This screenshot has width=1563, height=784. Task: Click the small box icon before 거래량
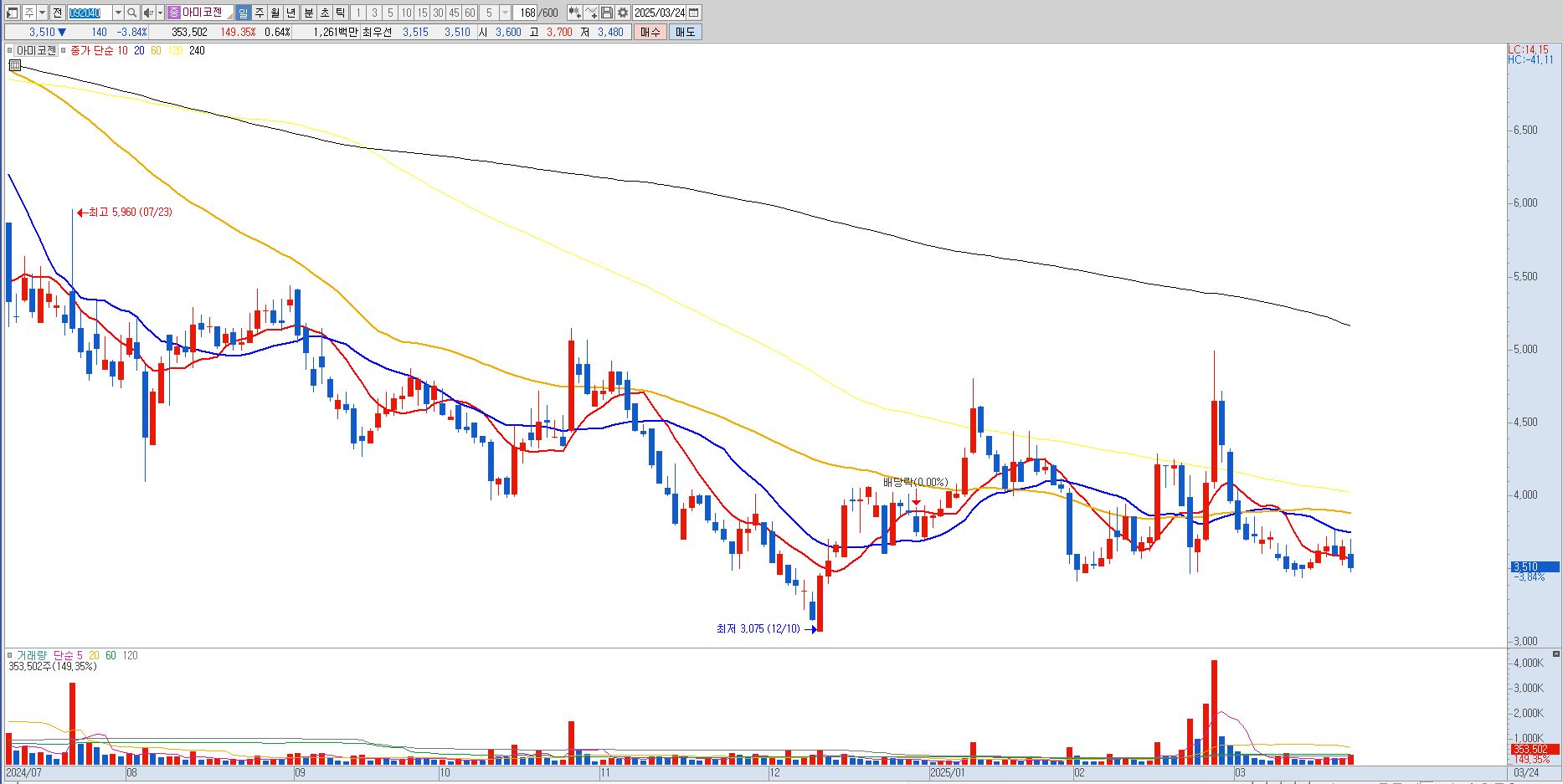[10, 655]
